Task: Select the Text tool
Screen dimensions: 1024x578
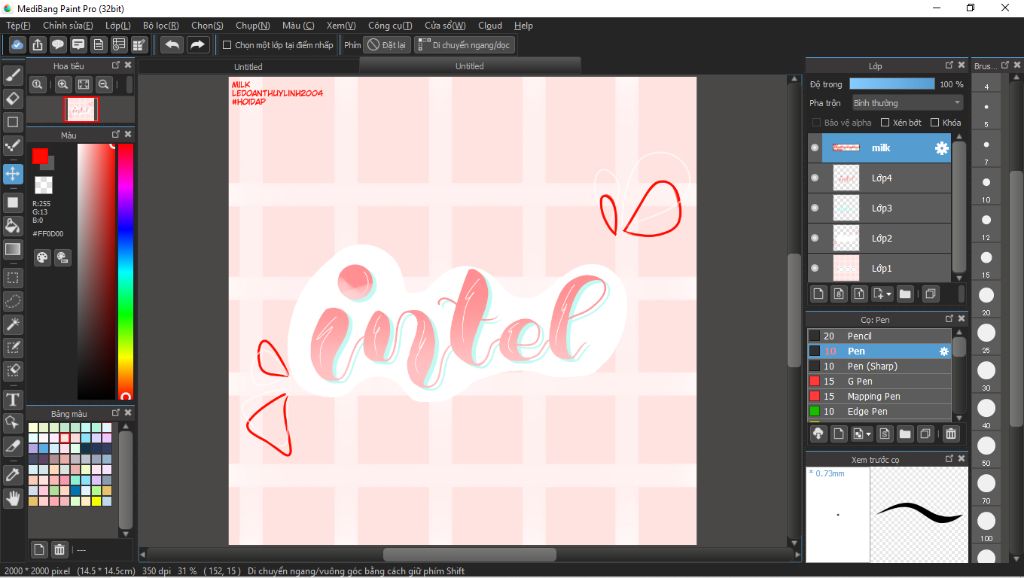Action: [x=12, y=399]
